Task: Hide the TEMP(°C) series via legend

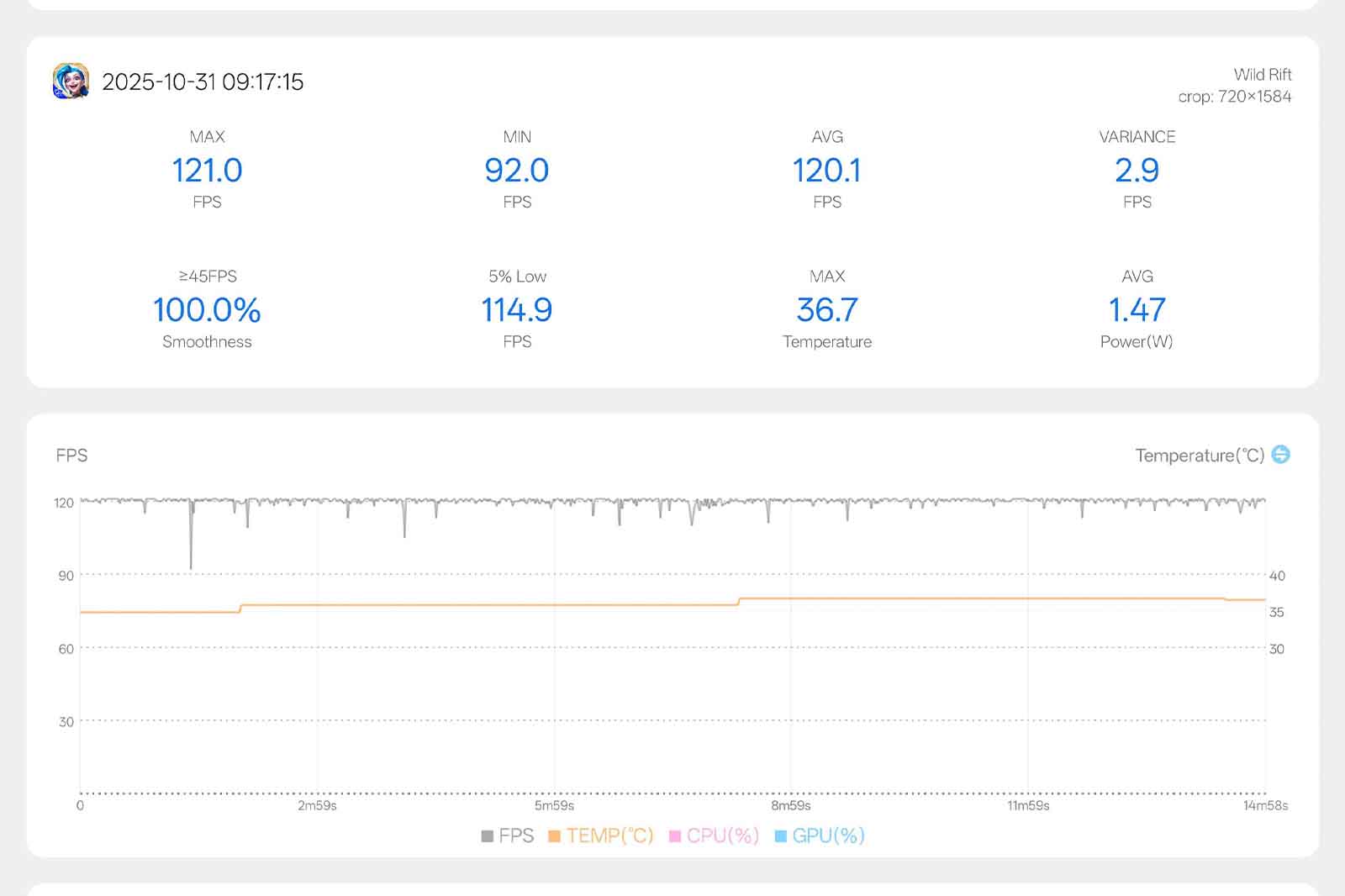Action: (x=600, y=835)
